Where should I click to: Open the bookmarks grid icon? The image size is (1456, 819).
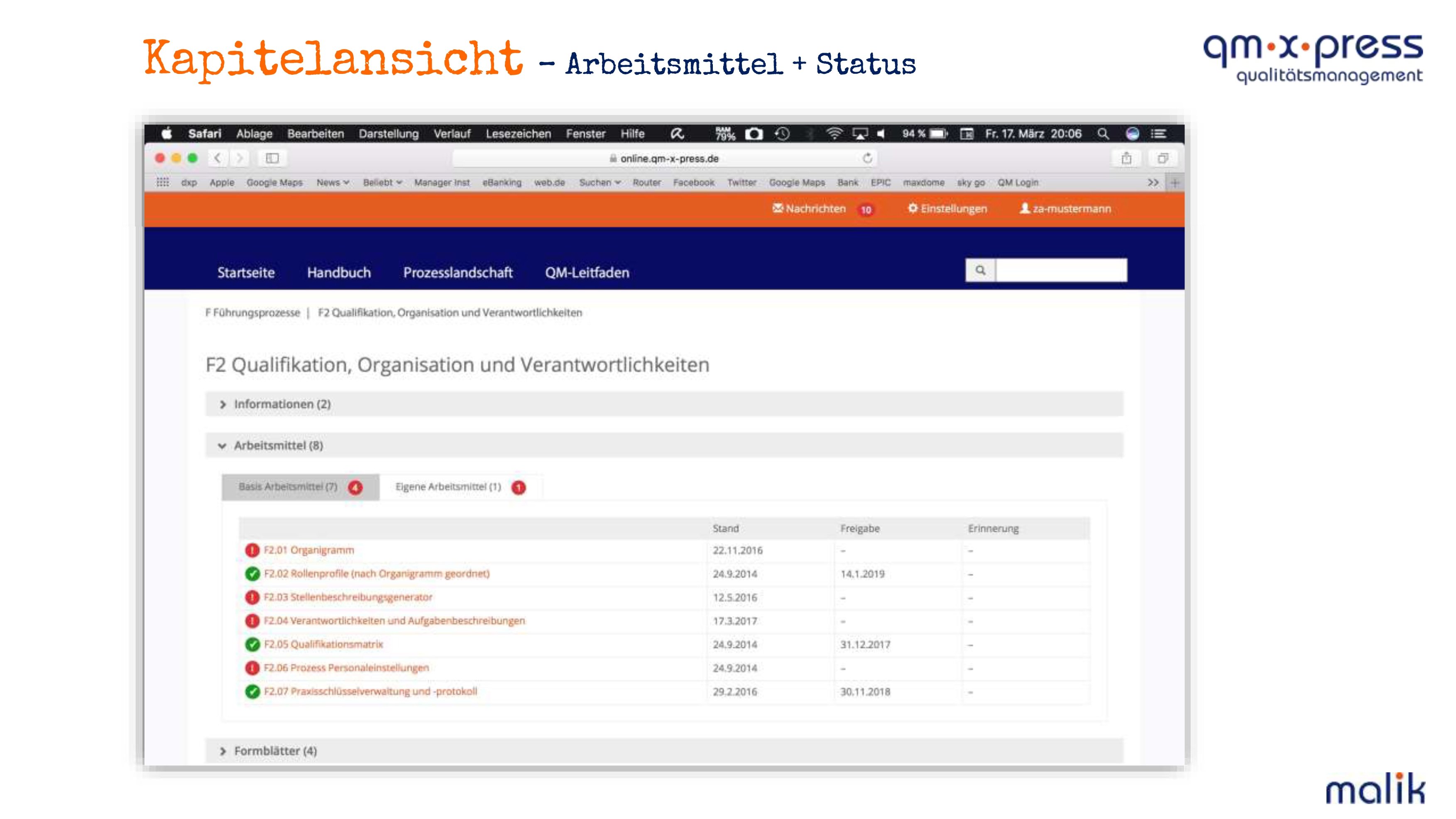[x=163, y=182]
